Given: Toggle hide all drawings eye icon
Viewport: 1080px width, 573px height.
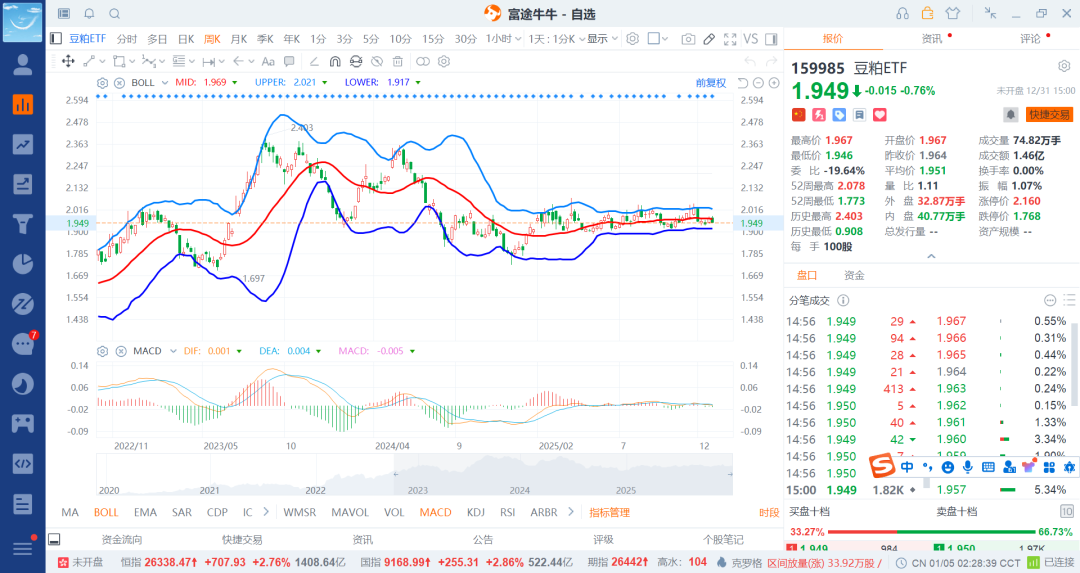Looking at the screenshot, I should [376, 61].
